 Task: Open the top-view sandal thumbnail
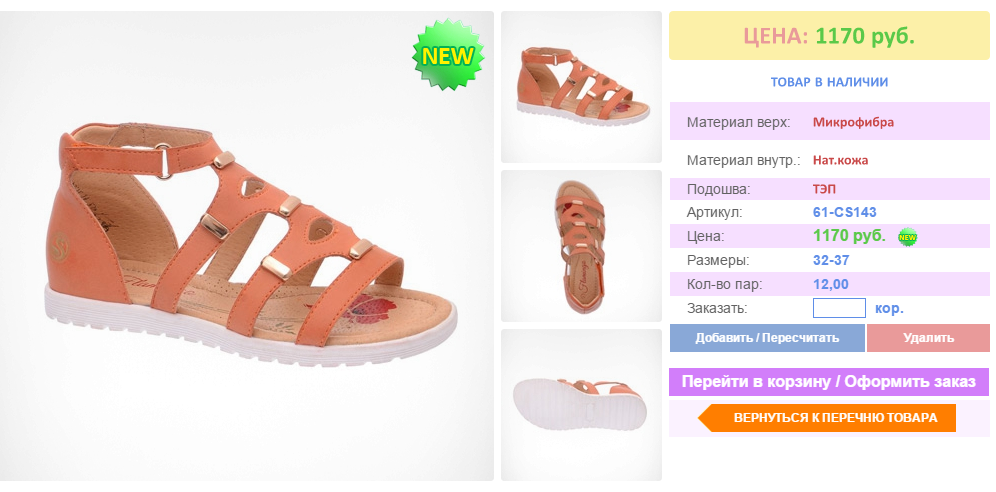point(581,246)
